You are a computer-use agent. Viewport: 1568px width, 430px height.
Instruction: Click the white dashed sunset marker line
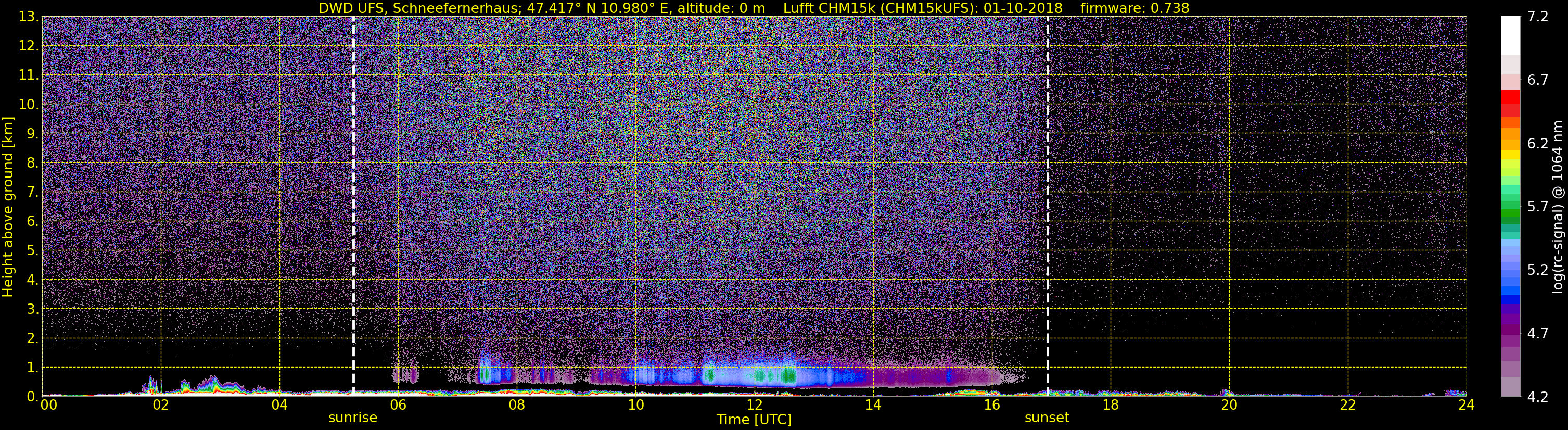[1048, 206]
